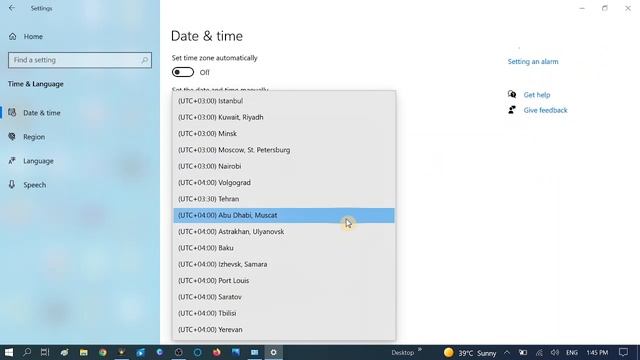
Task: Select (UTC+04:00) Izhevsk, Samara from list
Action: 284,264
